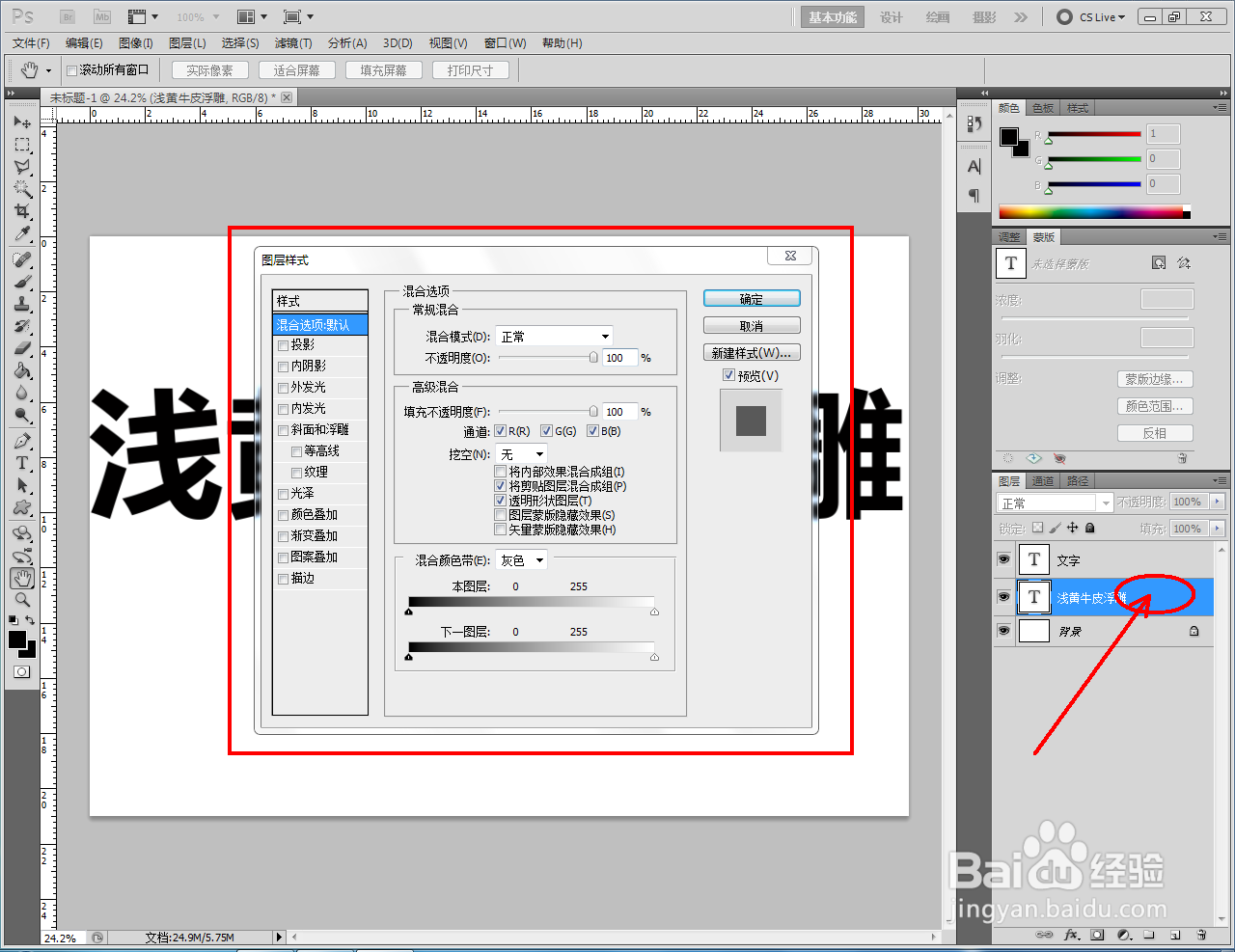Open the 混合模式 blend mode dropdown
1235x952 pixels.
click(554, 337)
